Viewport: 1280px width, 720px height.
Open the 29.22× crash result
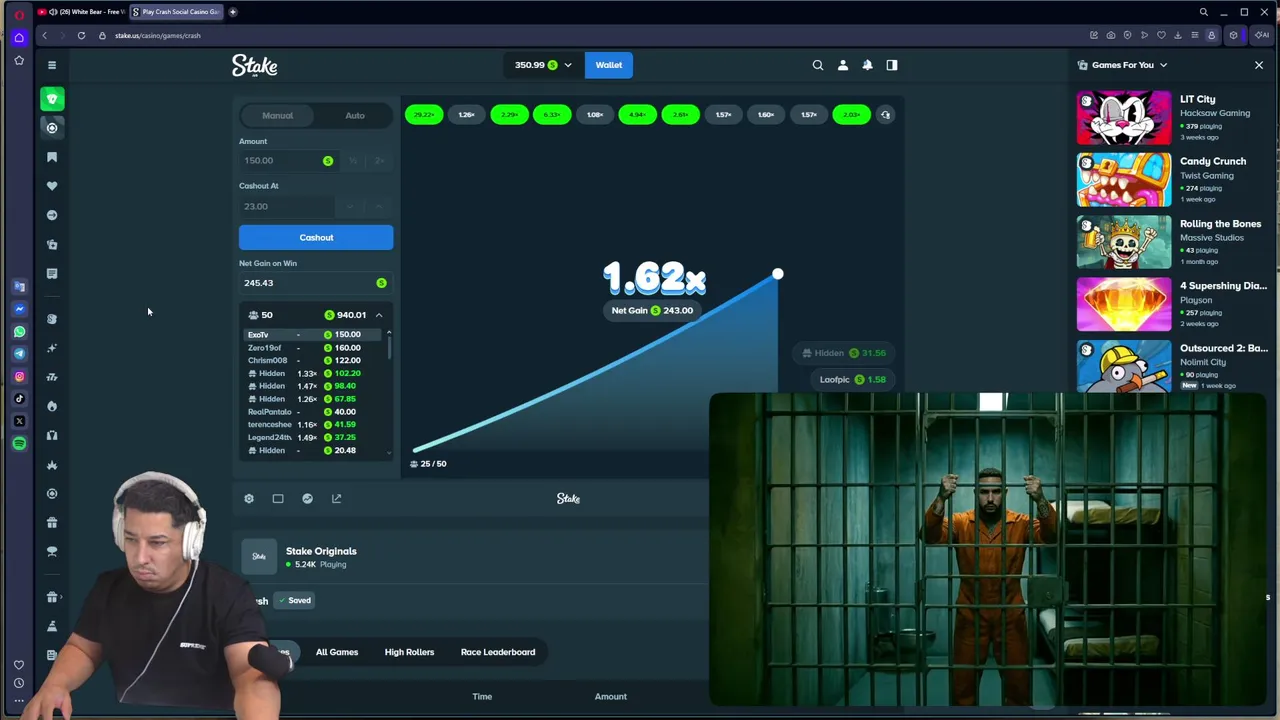tap(424, 115)
